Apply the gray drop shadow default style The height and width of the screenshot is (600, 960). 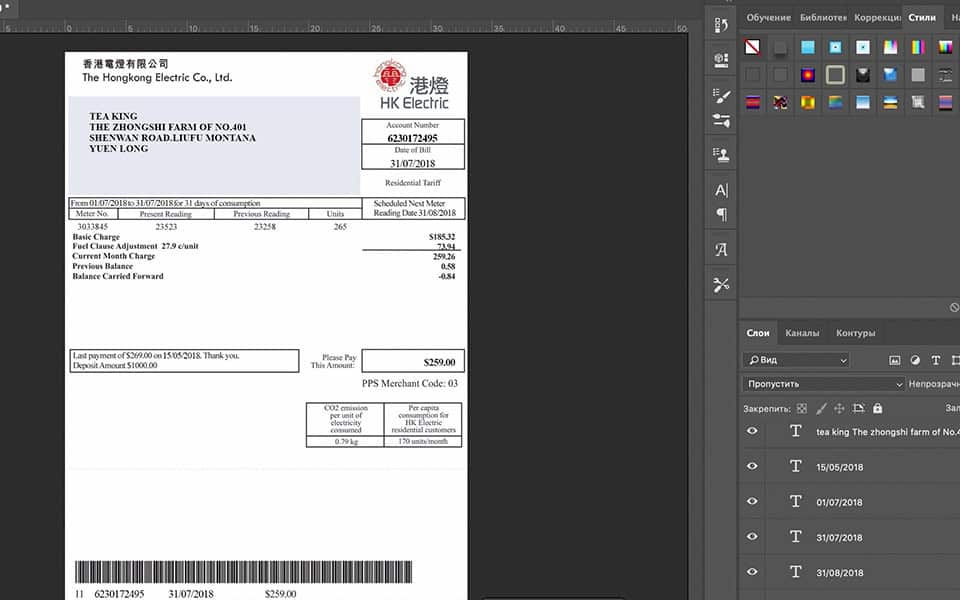coord(780,47)
